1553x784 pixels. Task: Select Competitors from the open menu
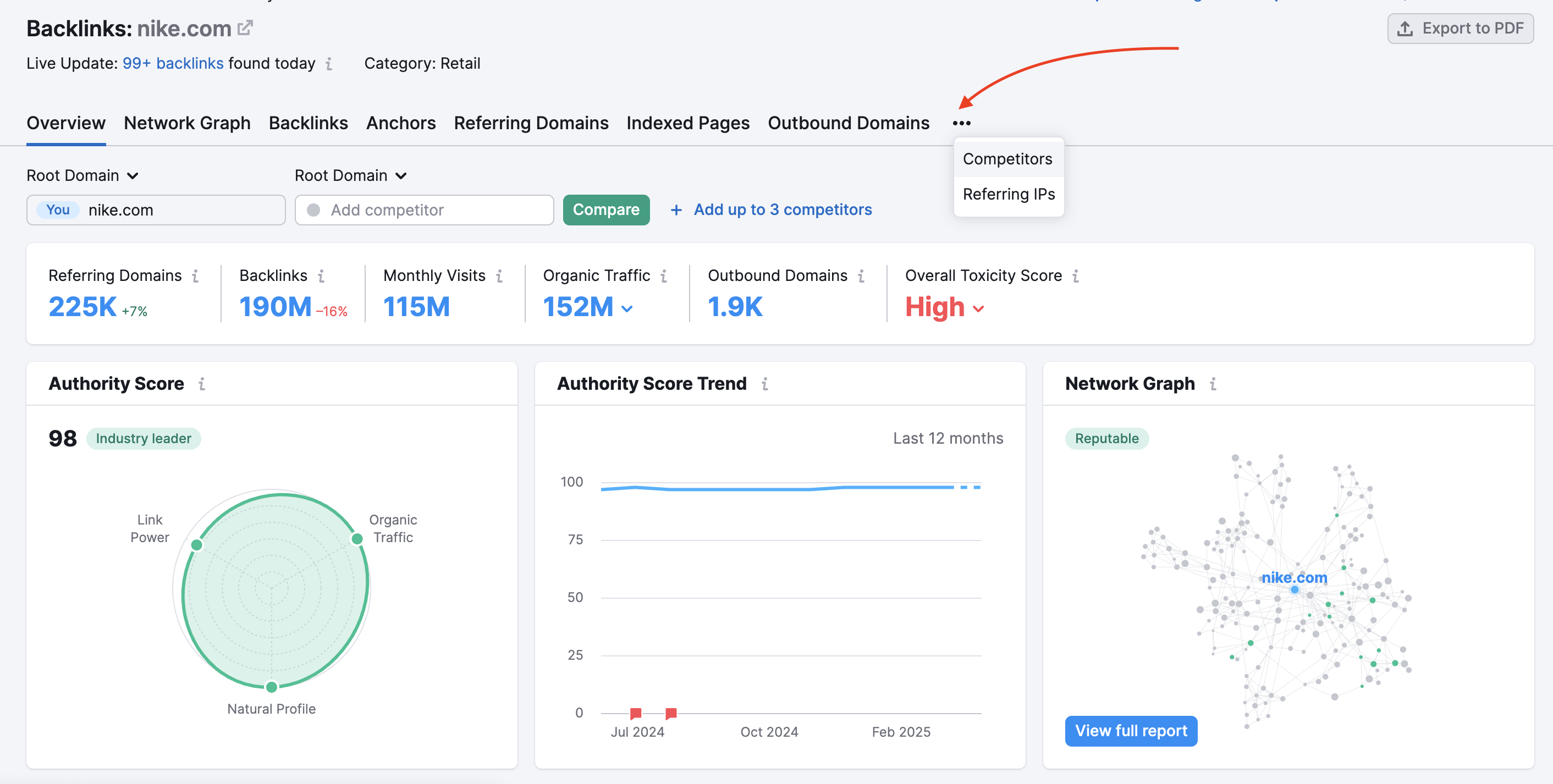coord(1007,158)
